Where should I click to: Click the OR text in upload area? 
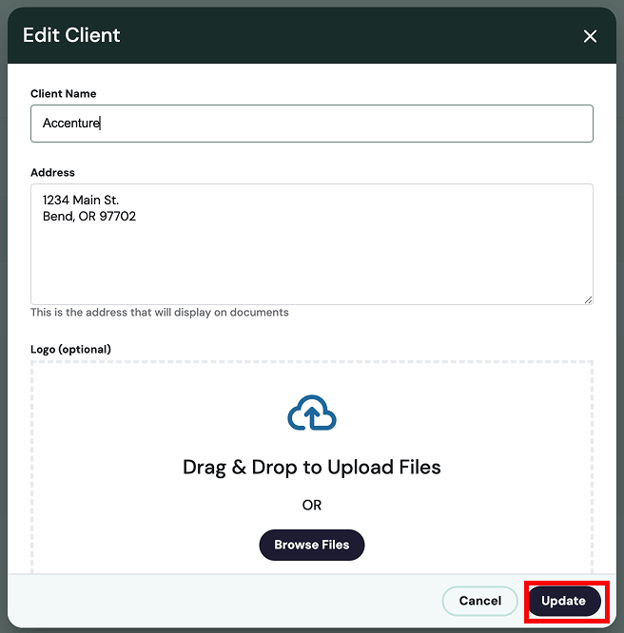[x=312, y=505]
